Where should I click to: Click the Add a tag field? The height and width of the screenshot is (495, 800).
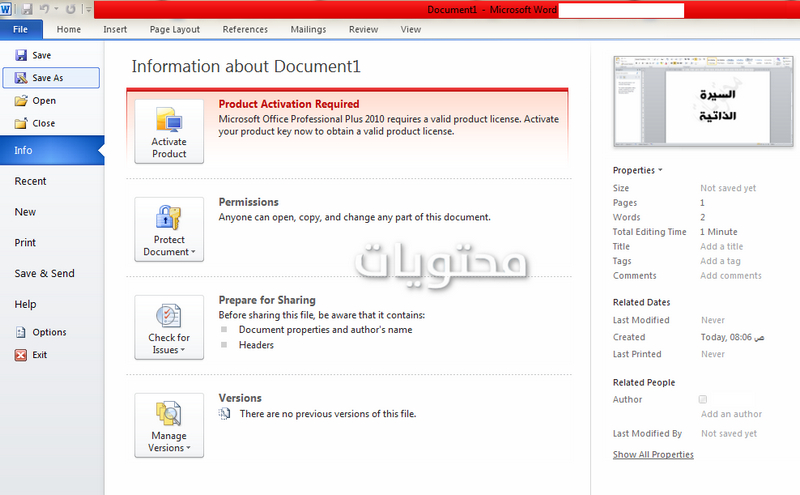720,261
